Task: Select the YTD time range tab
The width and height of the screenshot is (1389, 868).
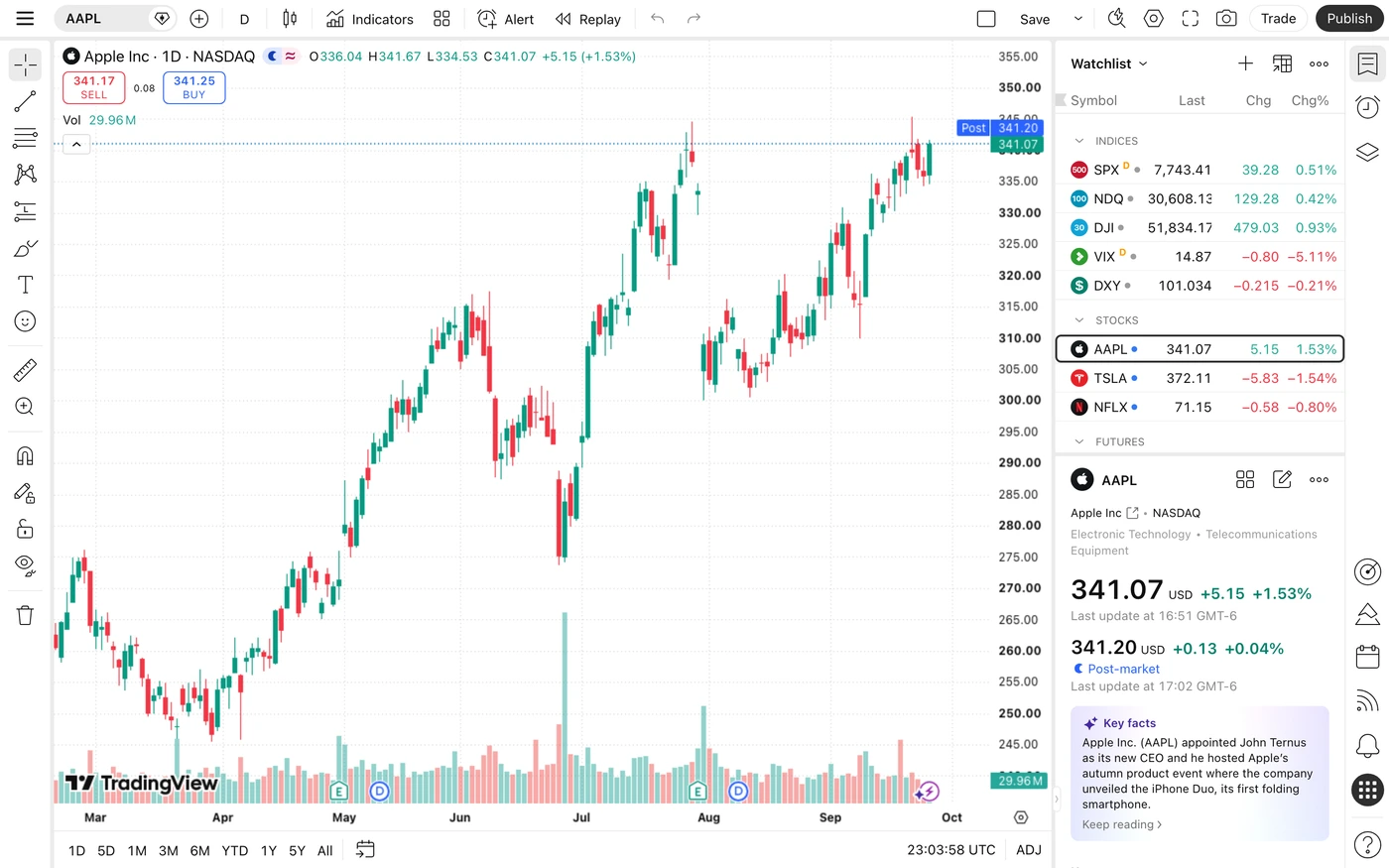Action: pyautogui.click(x=235, y=850)
